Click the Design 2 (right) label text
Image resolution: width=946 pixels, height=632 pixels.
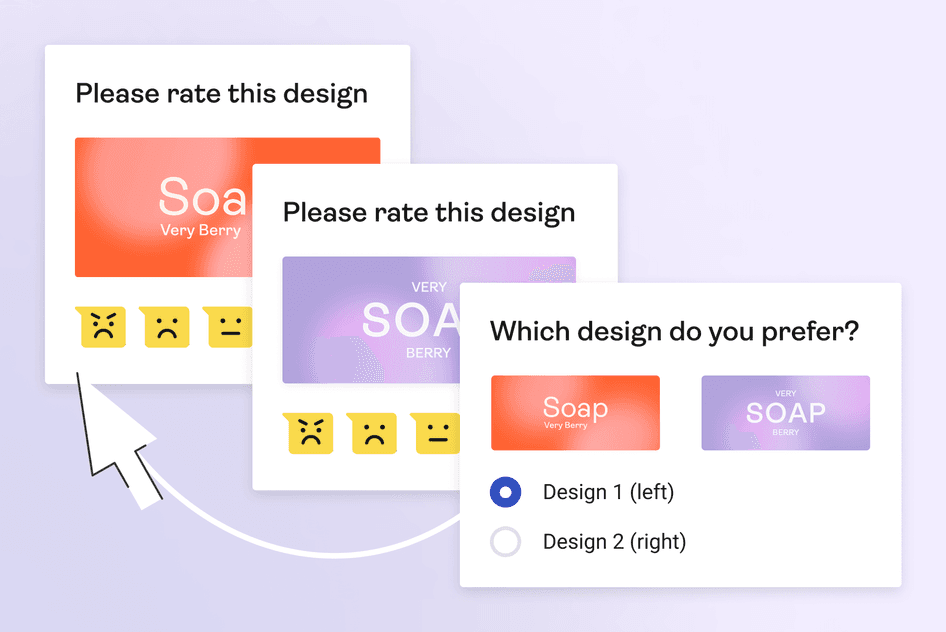coord(614,542)
